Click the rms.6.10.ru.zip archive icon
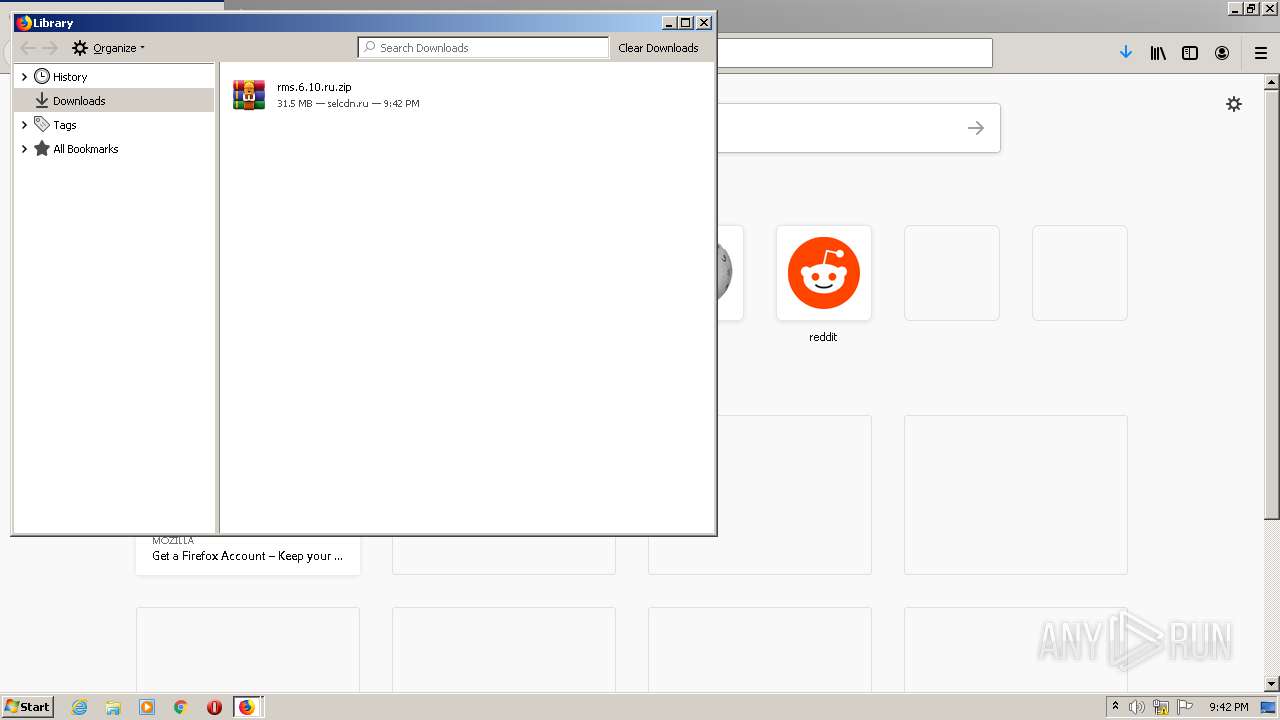The width and height of the screenshot is (1280, 720). tap(248, 95)
